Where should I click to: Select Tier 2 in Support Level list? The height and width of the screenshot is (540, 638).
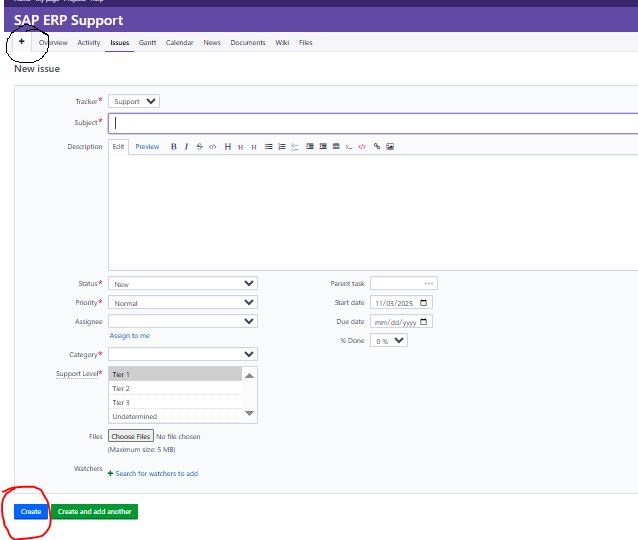121,388
